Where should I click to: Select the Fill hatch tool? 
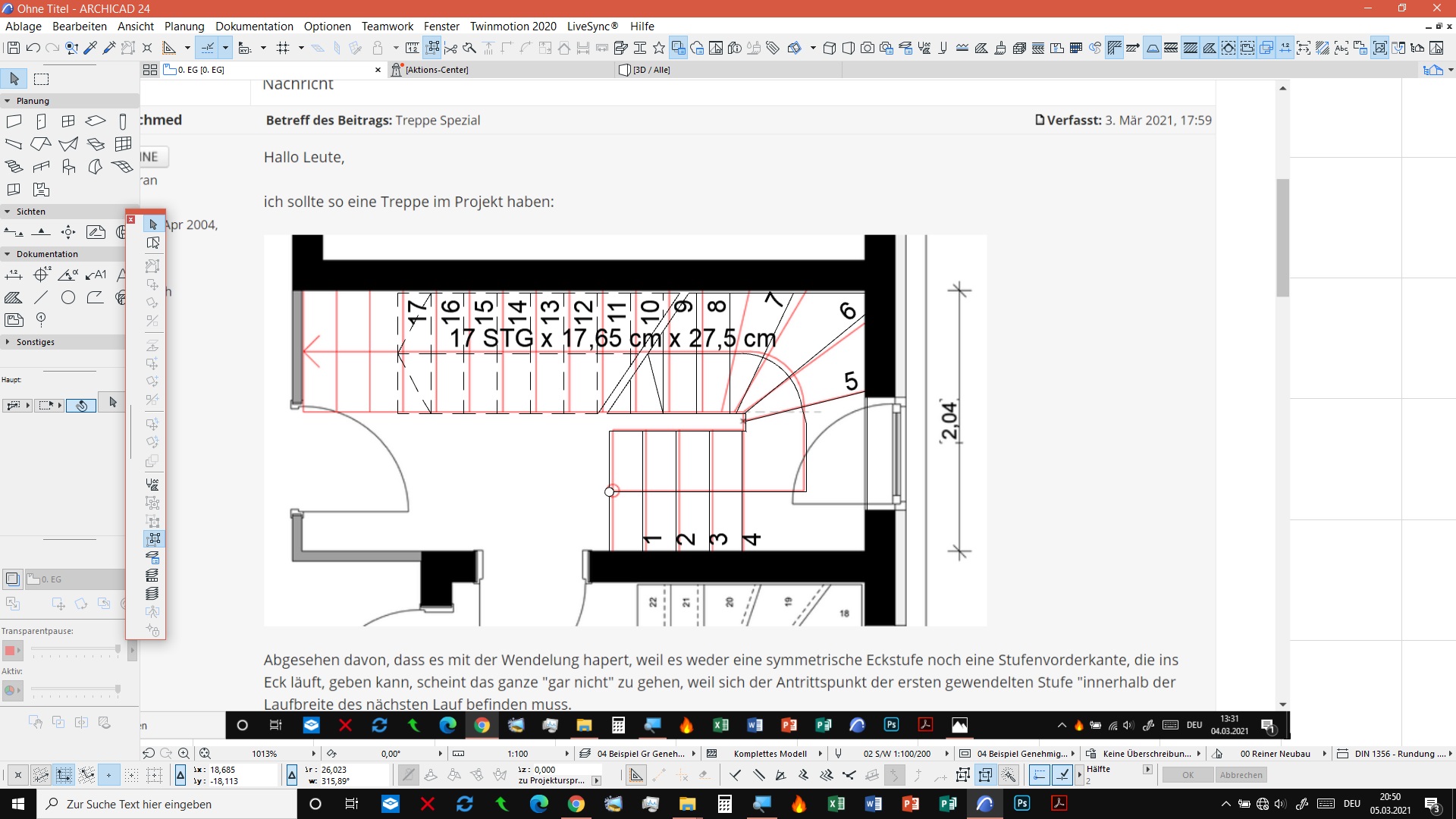coord(14,297)
